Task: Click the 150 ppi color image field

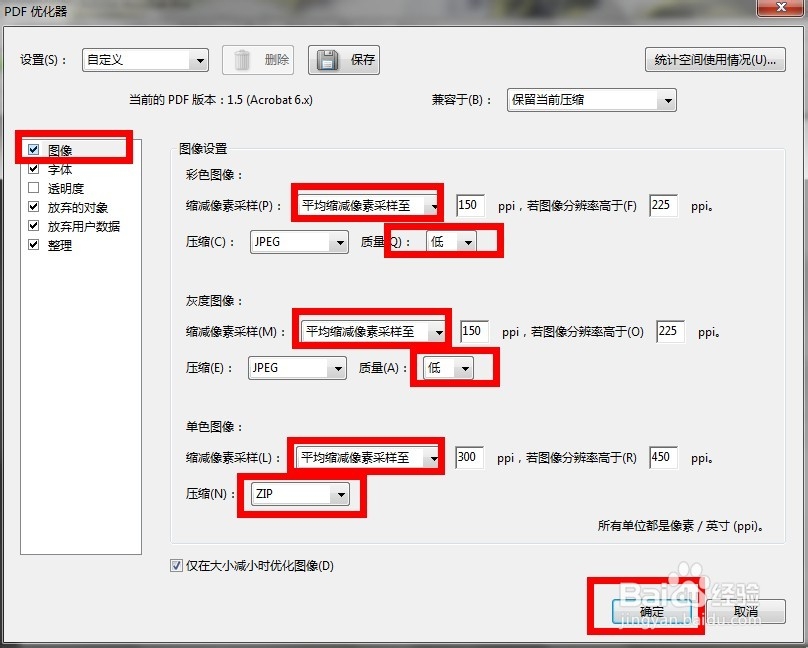Action: click(x=469, y=204)
